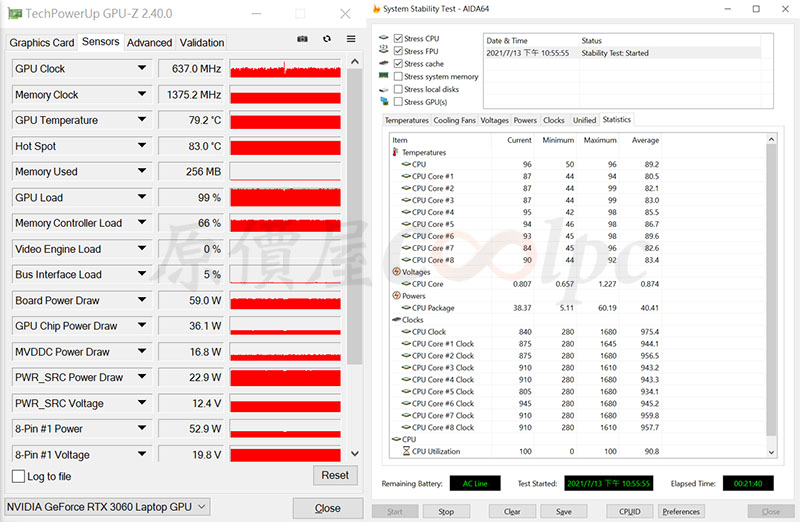Enable Stress GPU(s) checkbox
The width and height of the screenshot is (800, 522).
tap(398, 102)
